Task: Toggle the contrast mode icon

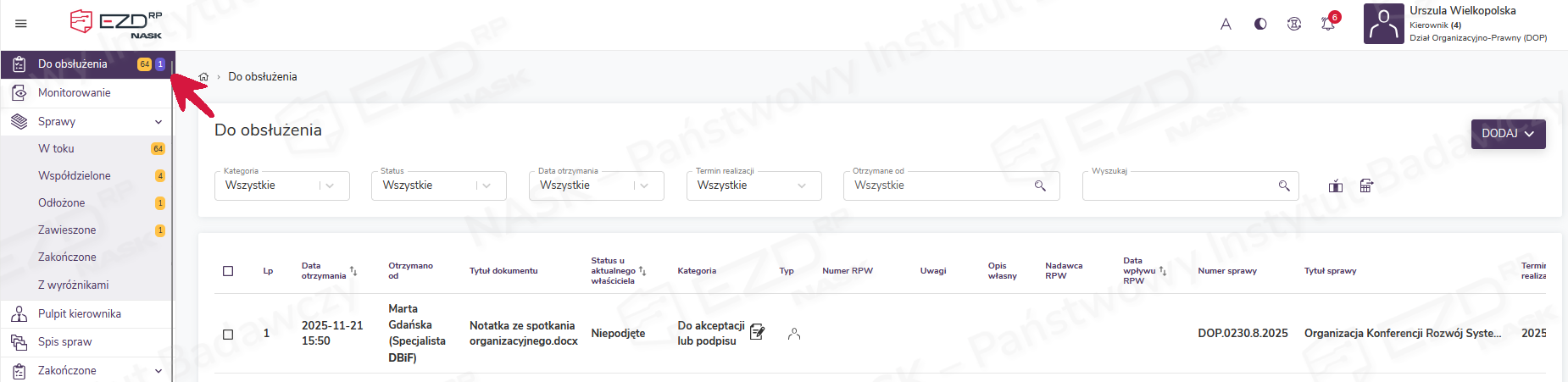Action: coord(1260,24)
